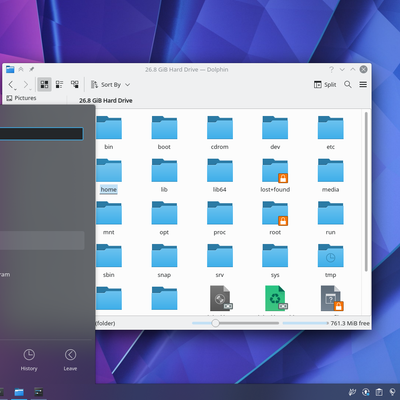Expand the Sort By dropdown
400x400 pixels.
110,85
